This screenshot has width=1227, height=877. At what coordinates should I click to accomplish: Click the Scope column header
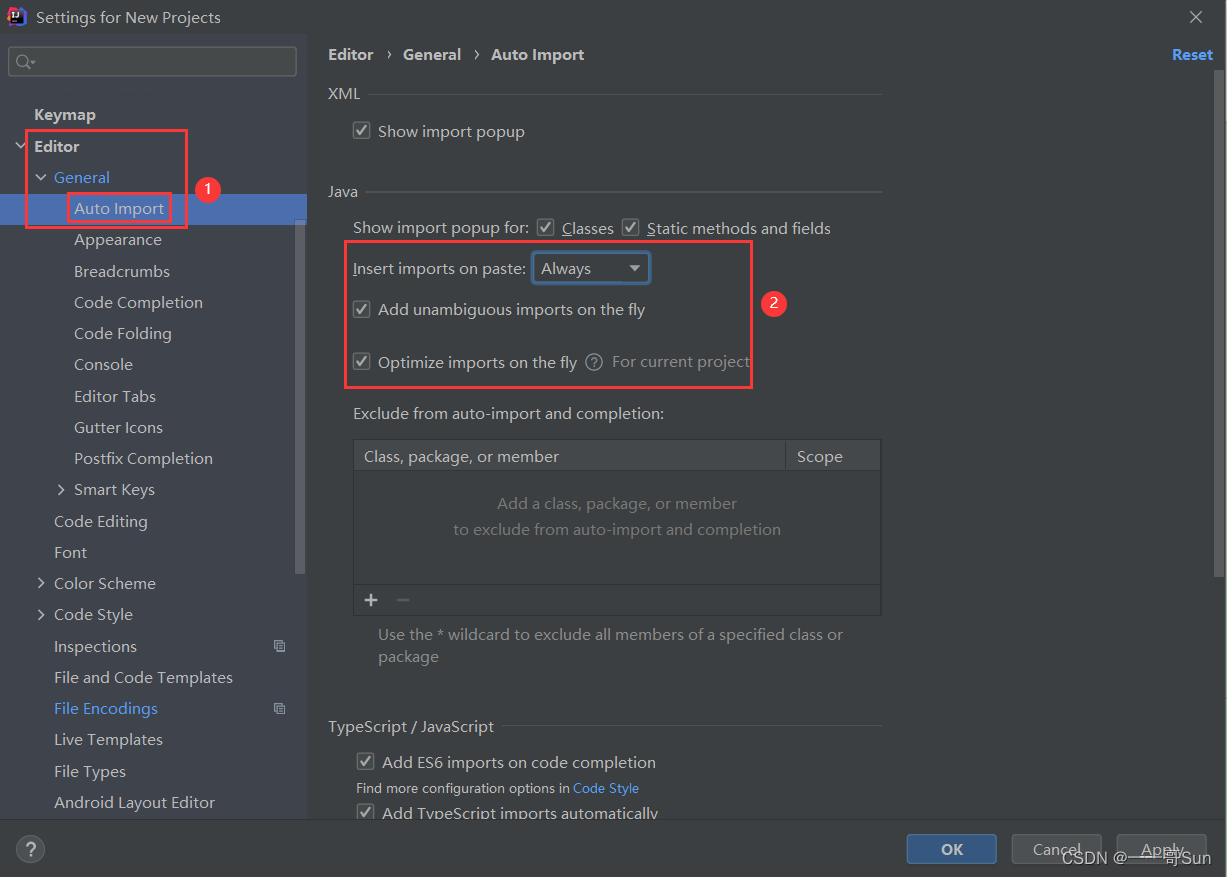[x=833, y=456]
